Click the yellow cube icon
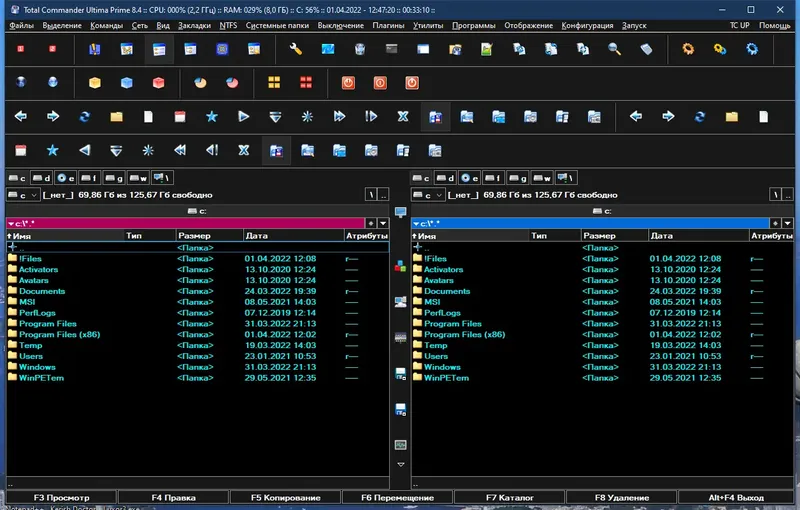 [x=95, y=83]
